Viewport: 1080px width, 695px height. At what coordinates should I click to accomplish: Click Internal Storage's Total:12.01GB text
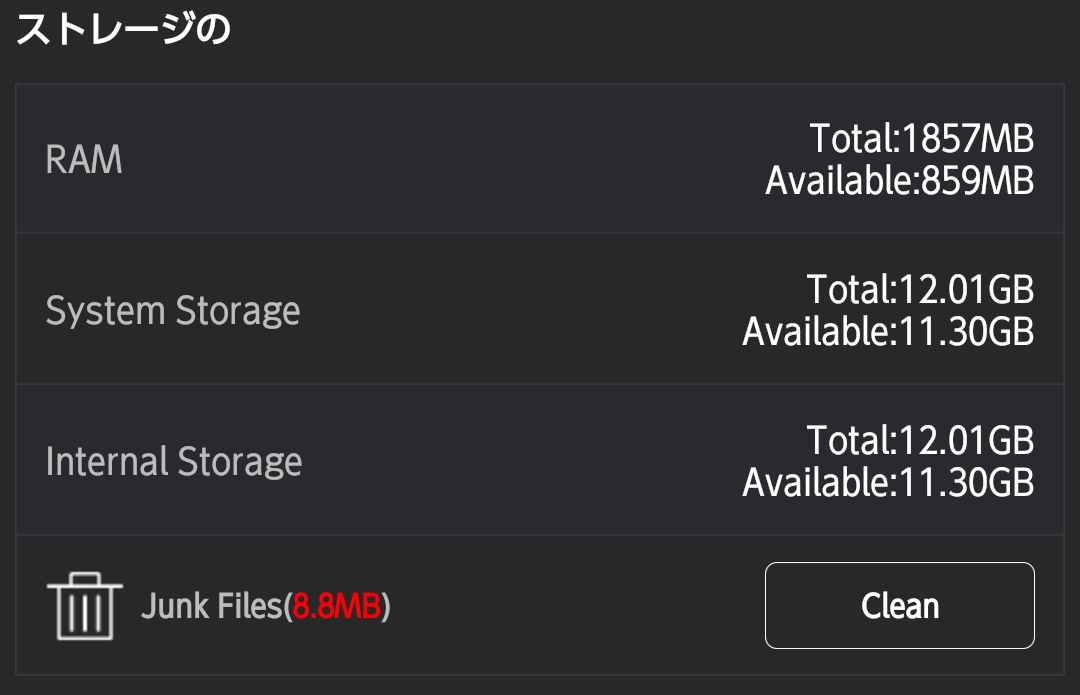(920, 440)
